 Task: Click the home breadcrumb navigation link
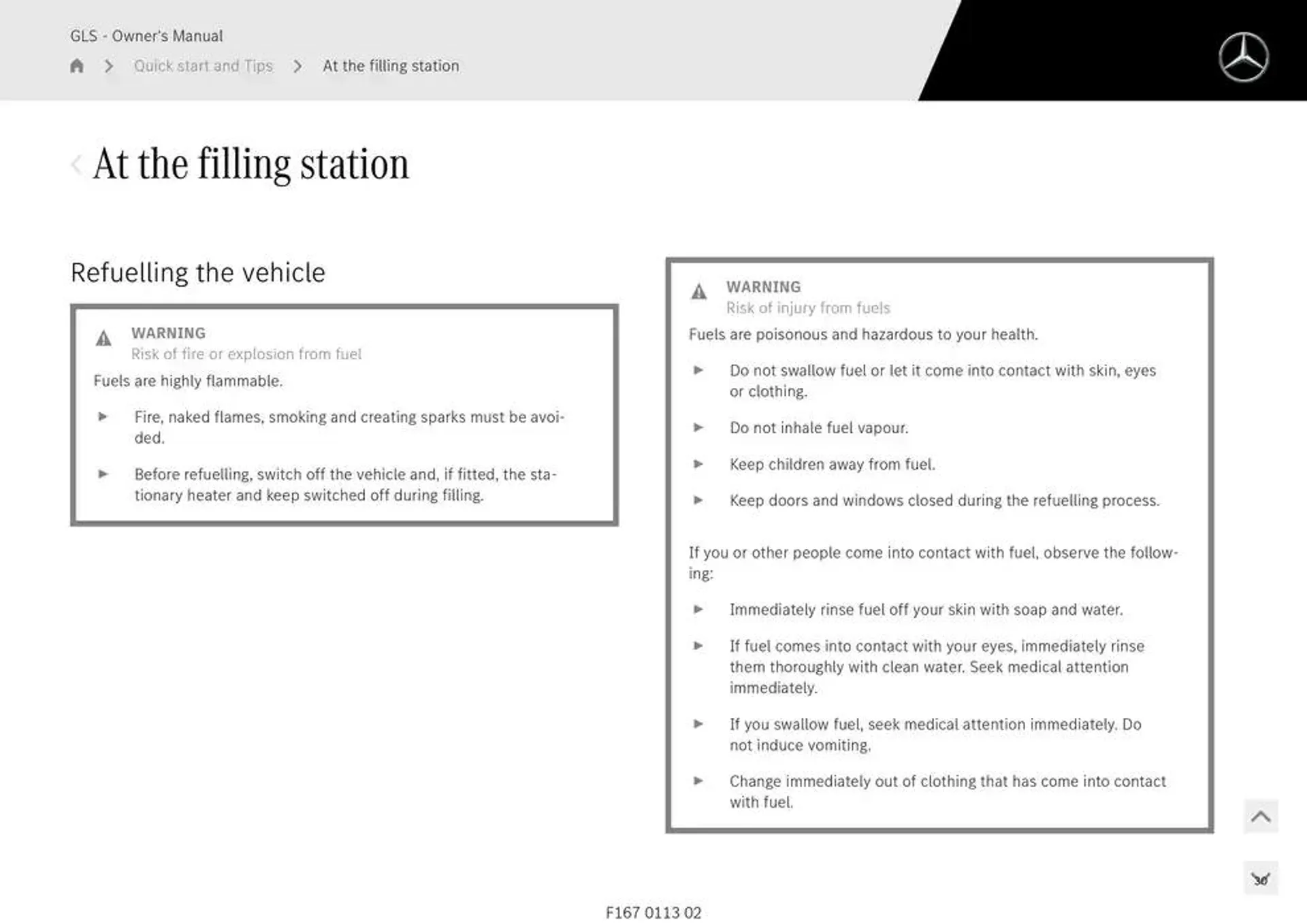pyautogui.click(x=75, y=65)
